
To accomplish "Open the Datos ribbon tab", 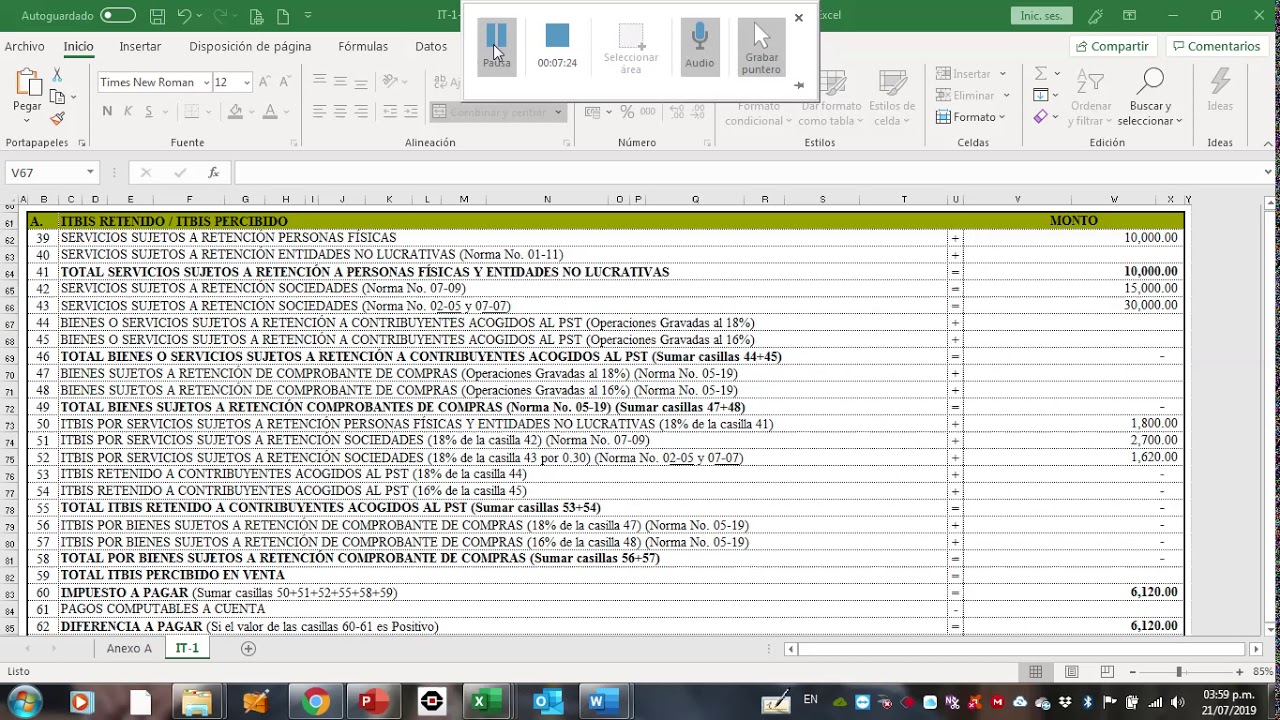I will 431,46.
